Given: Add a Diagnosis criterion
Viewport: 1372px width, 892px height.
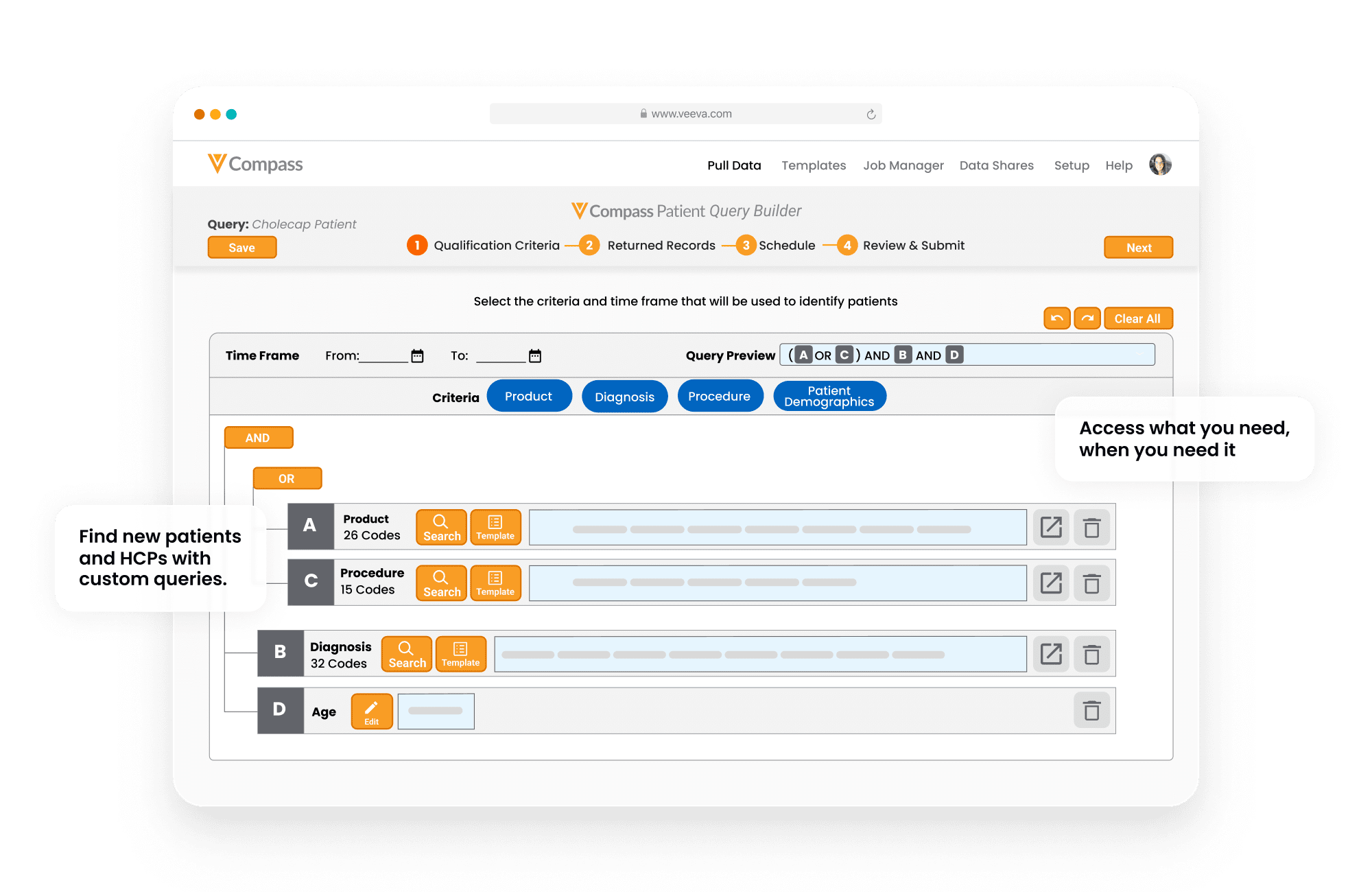Looking at the screenshot, I should (624, 396).
